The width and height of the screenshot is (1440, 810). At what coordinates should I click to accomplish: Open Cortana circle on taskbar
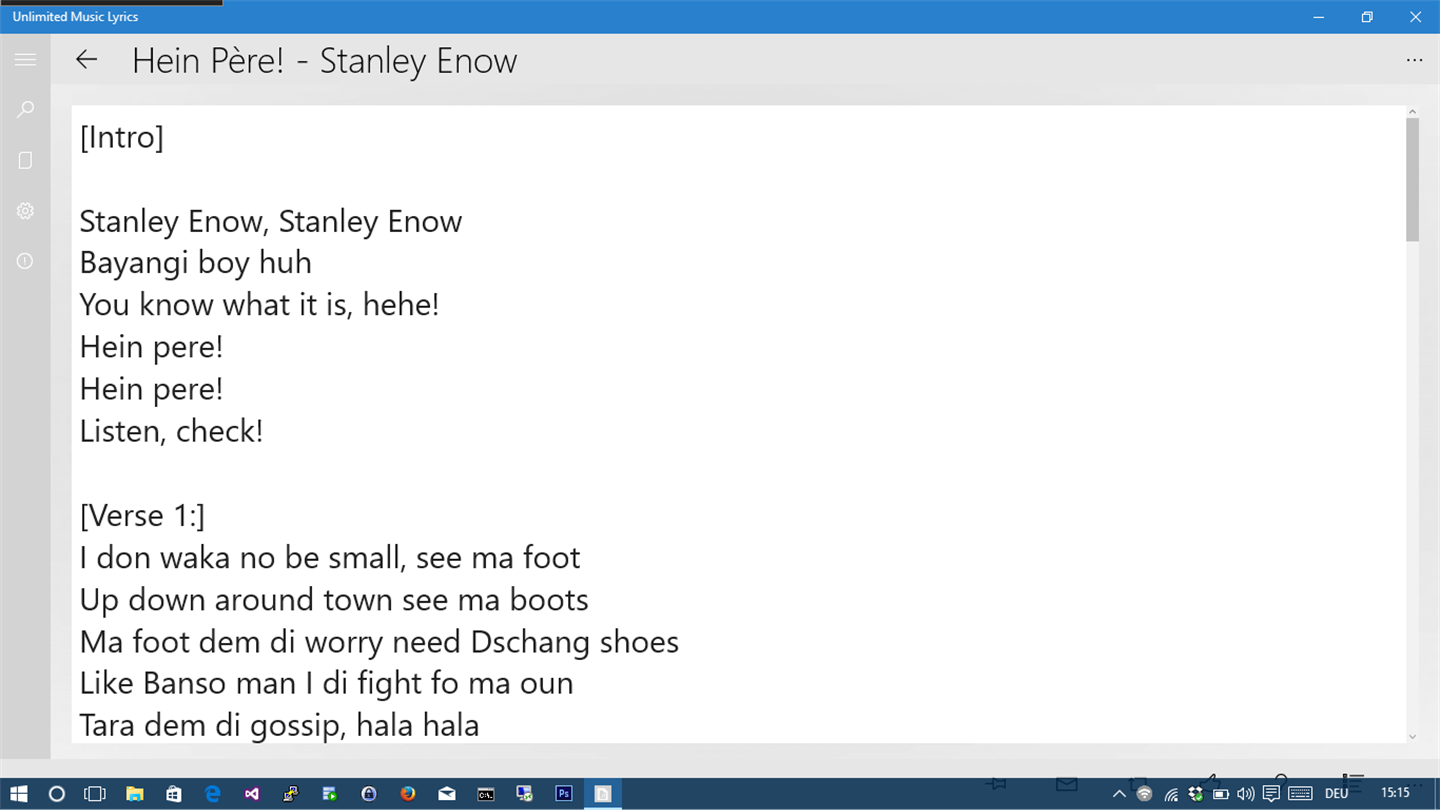57,794
